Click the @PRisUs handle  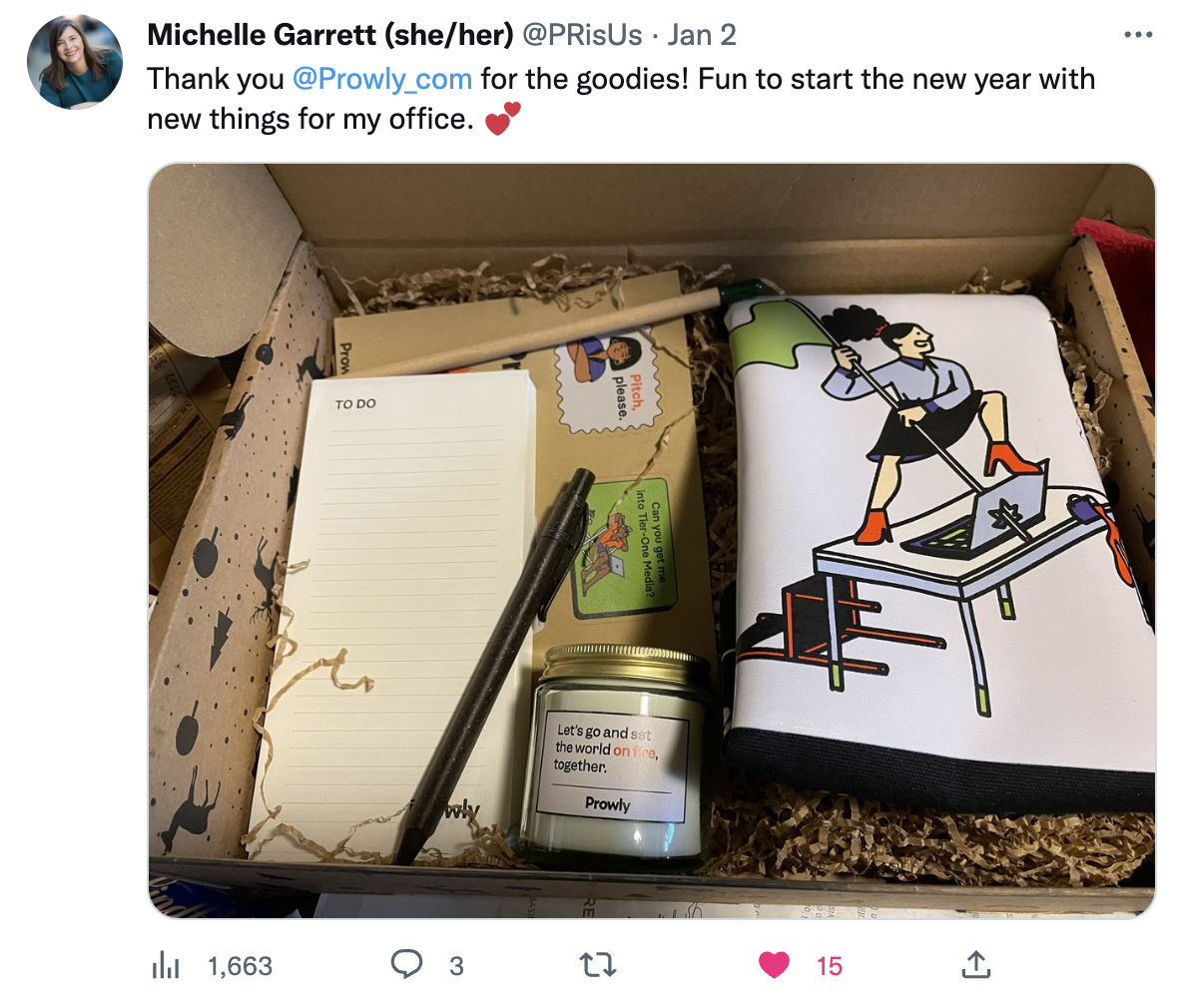tap(582, 35)
